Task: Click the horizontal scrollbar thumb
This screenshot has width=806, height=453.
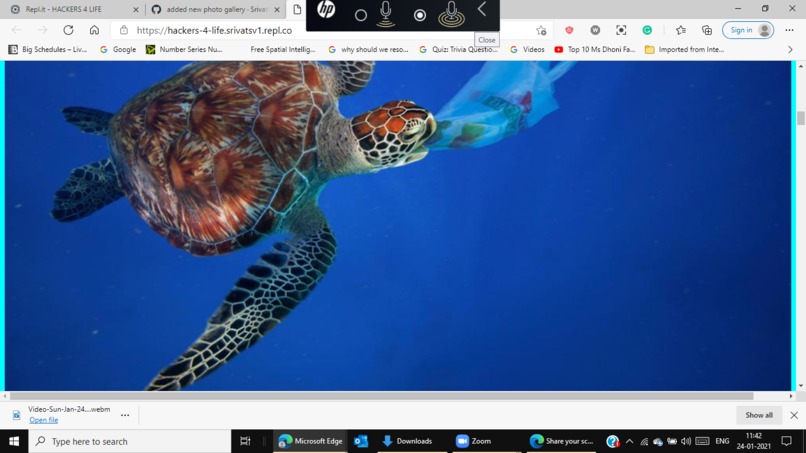Action: [x=381, y=396]
